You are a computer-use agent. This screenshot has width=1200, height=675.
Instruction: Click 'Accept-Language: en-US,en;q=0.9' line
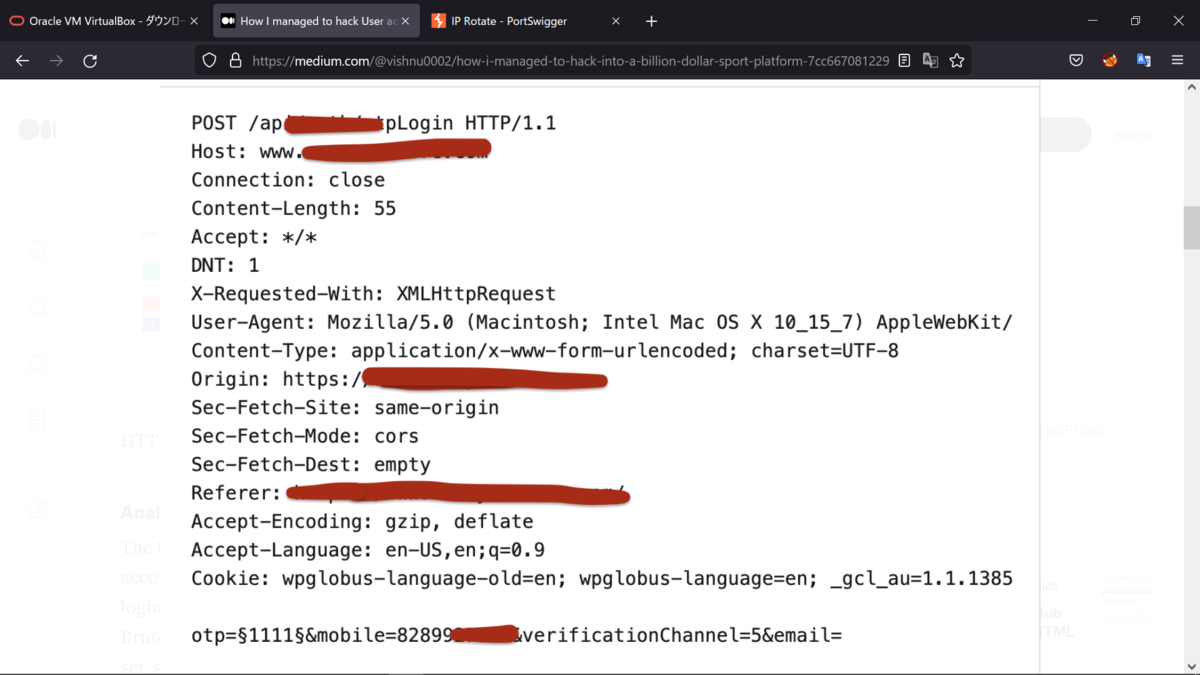click(368, 550)
